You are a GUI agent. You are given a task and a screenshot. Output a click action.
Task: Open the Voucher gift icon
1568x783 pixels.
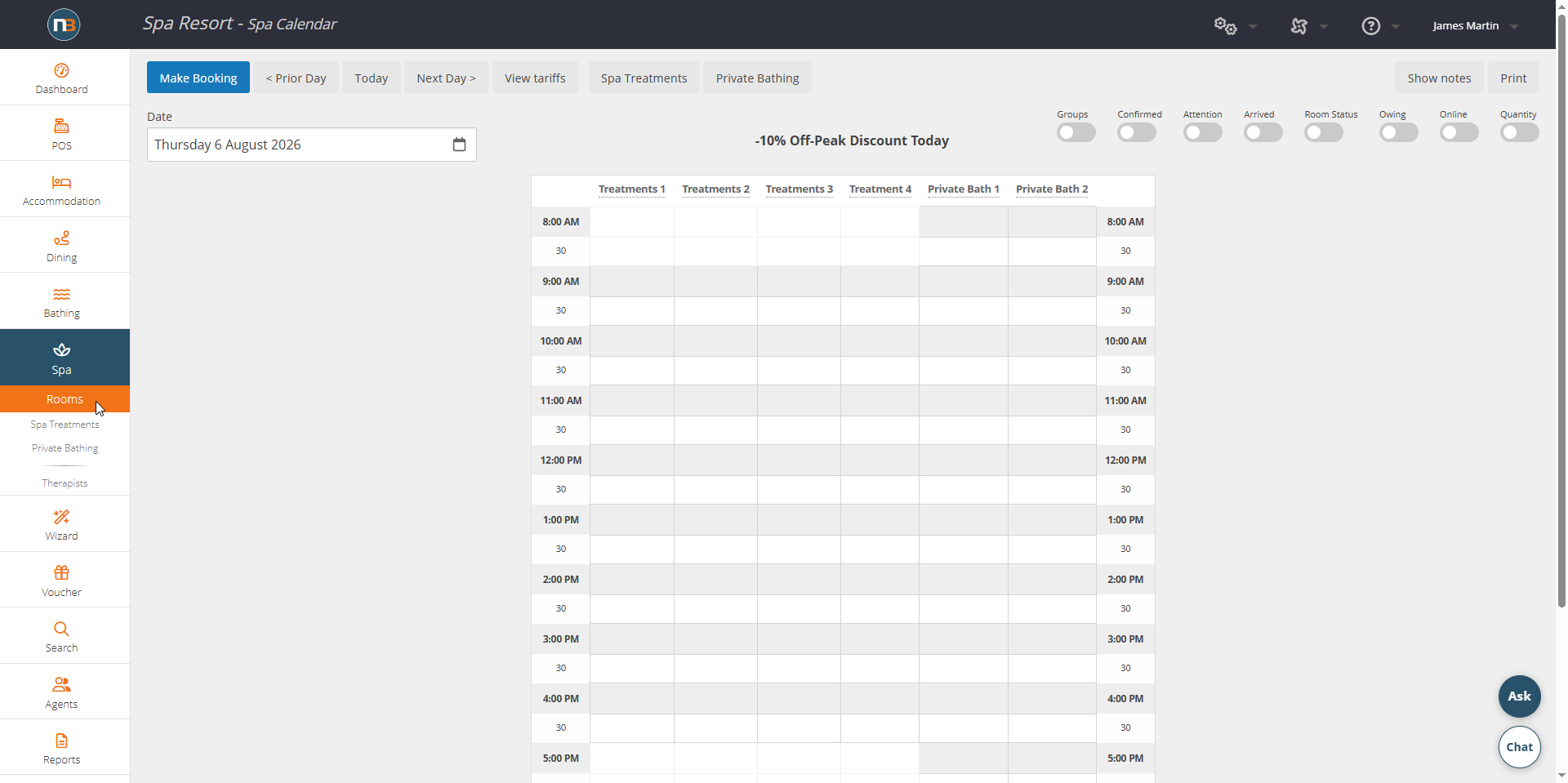[61, 572]
